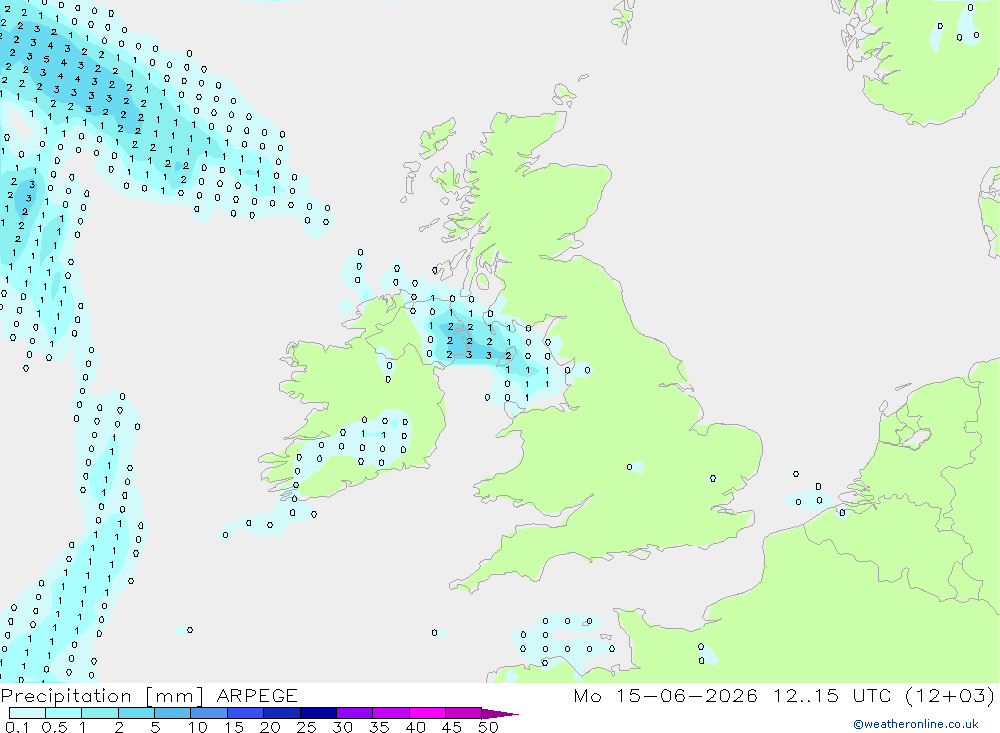Select the 15 label on the scale

tap(234, 727)
